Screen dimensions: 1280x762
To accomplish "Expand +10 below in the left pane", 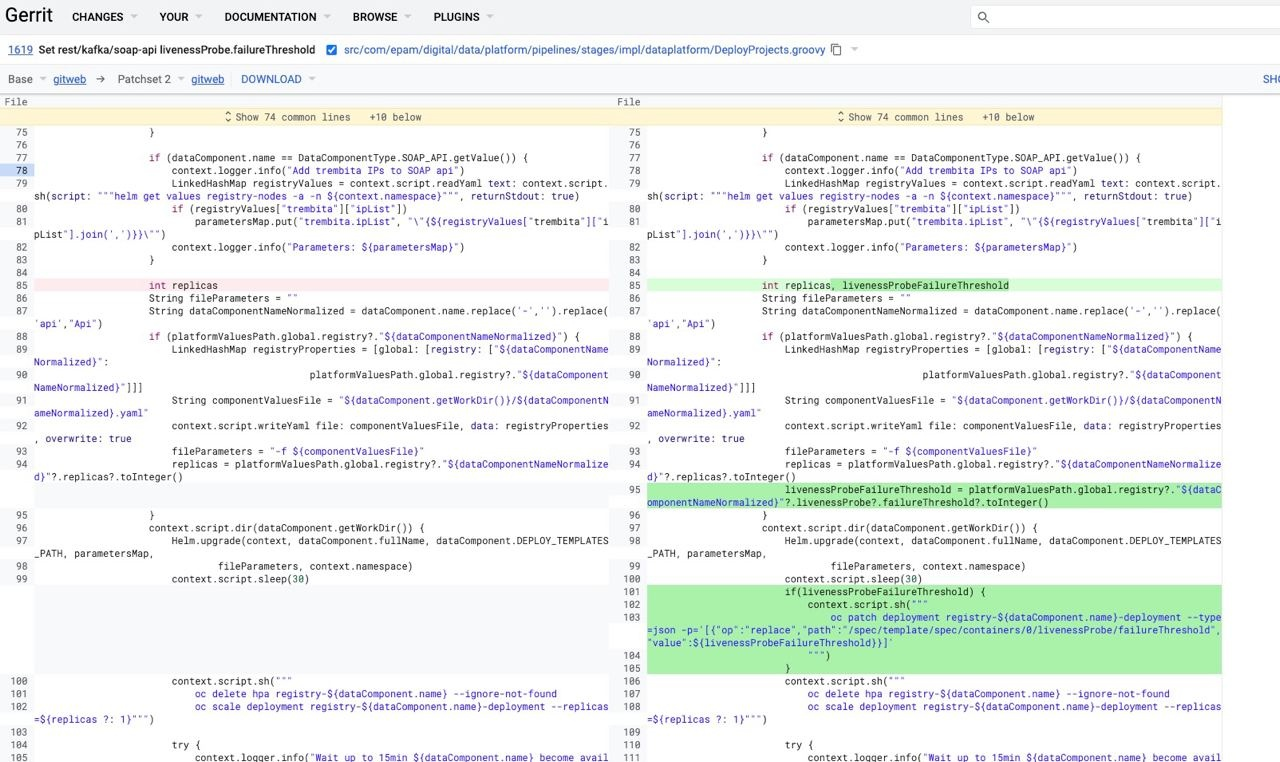I will point(395,117).
